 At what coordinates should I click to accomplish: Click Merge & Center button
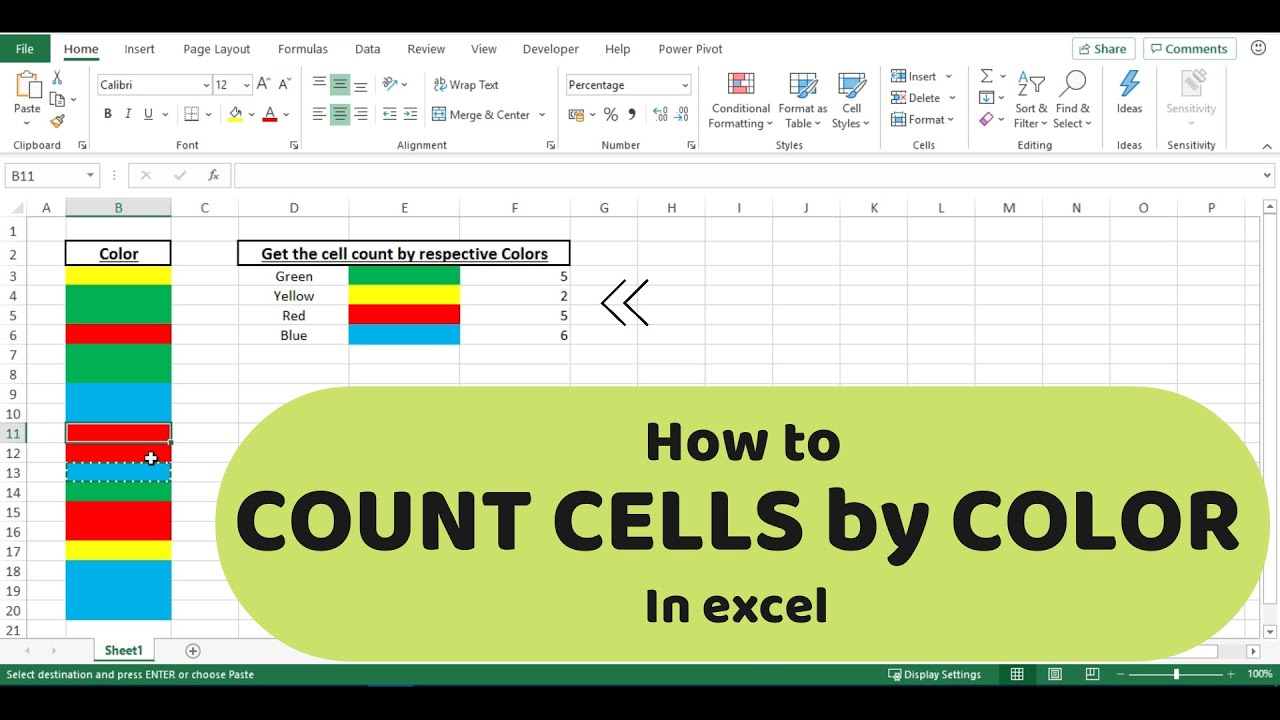click(481, 115)
